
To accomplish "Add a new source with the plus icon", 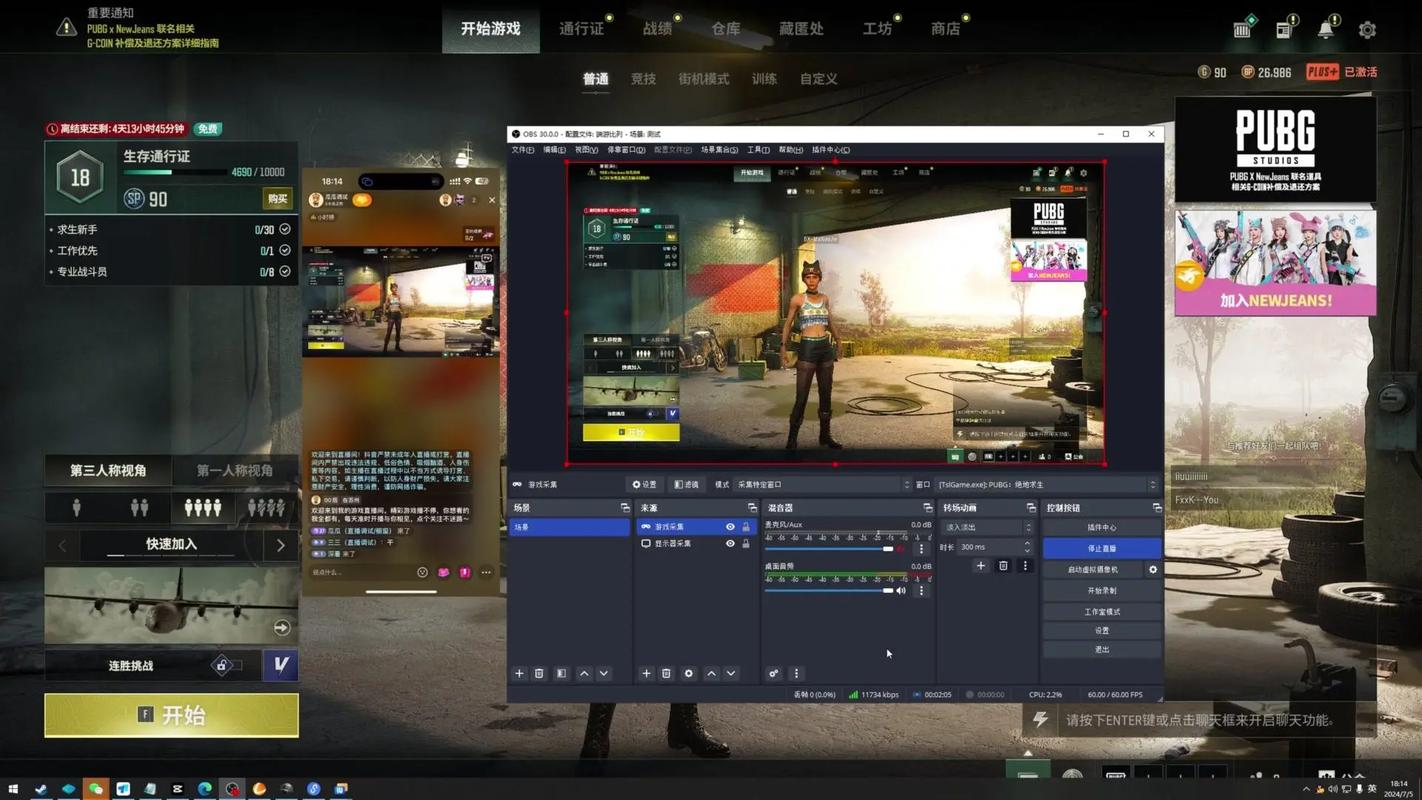I will [646, 674].
